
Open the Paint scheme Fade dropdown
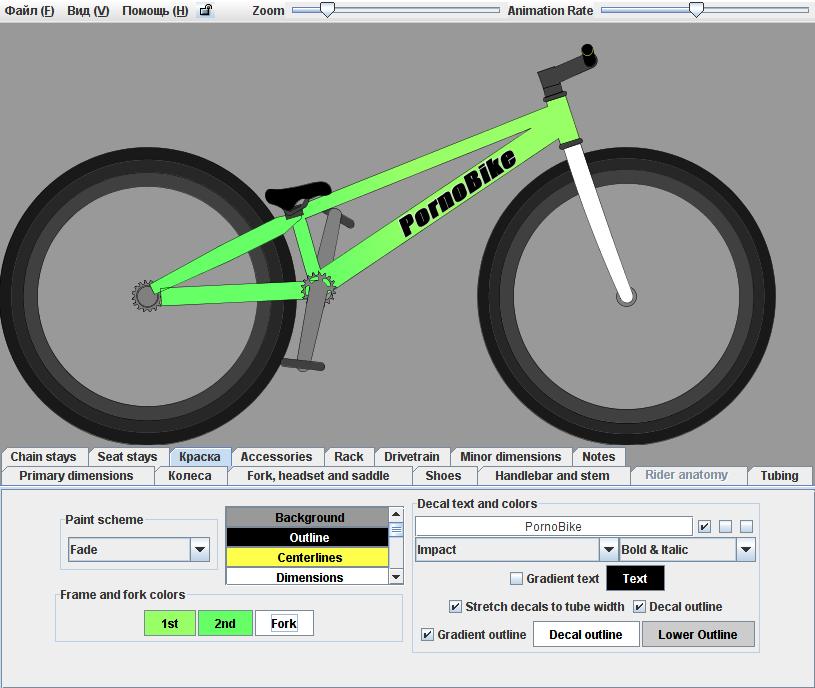200,550
